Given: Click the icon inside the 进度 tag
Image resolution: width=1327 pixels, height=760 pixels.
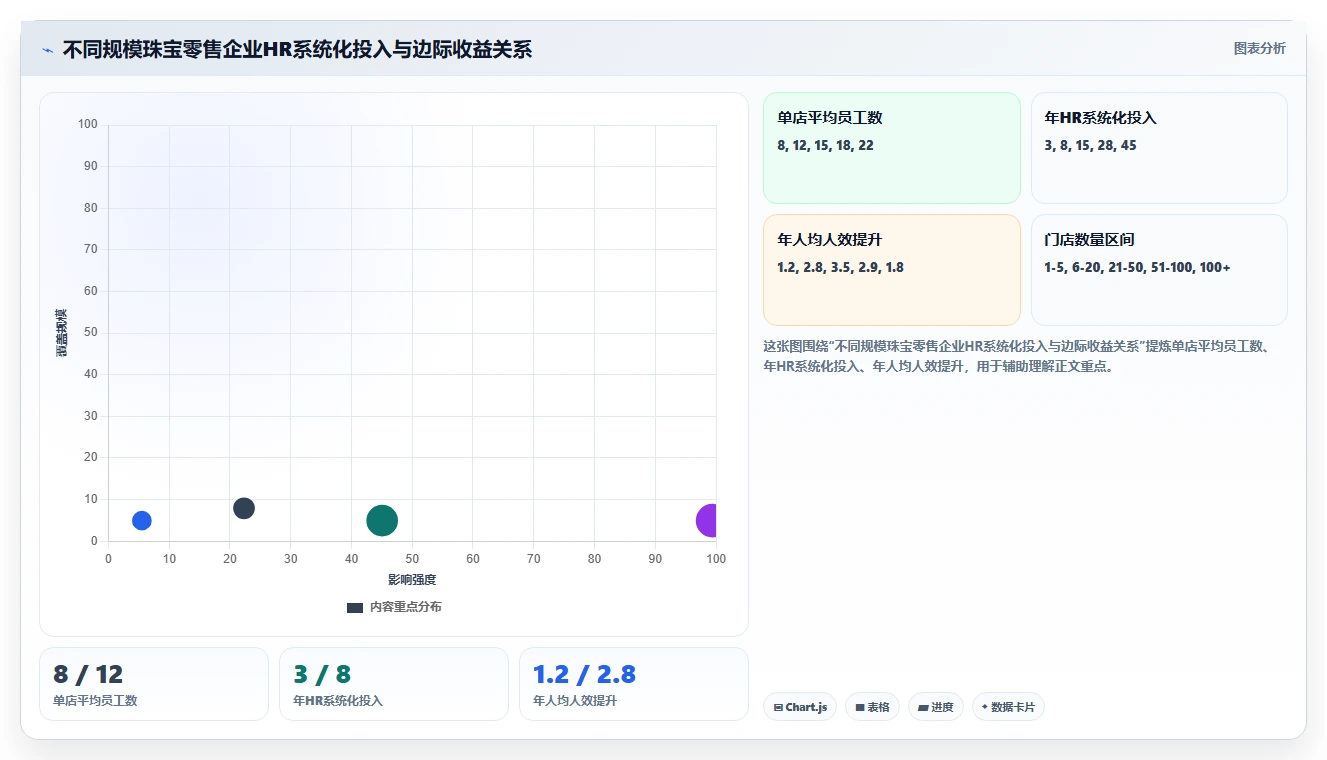Looking at the screenshot, I should tap(923, 707).
